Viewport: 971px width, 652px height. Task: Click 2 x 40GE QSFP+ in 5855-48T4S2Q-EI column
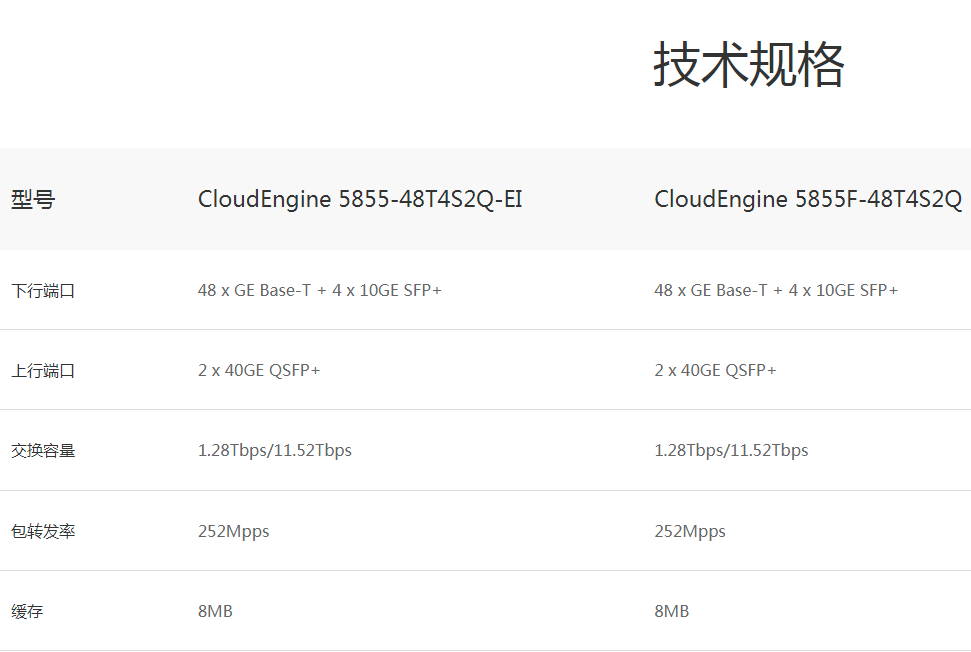(x=259, y=370)
